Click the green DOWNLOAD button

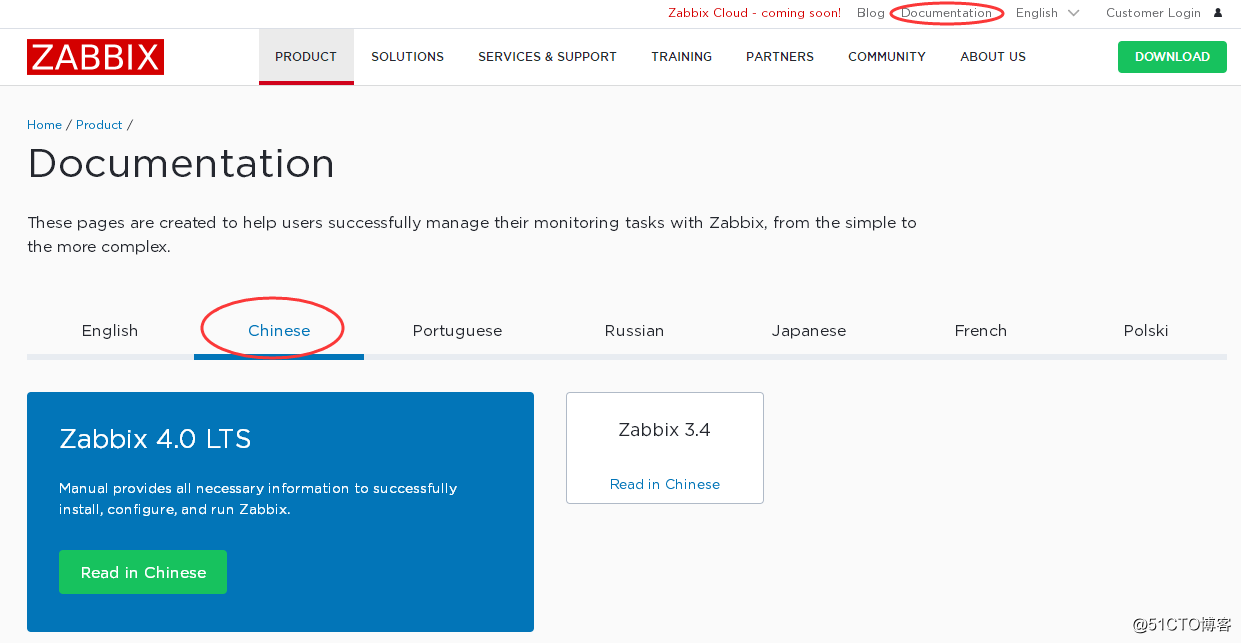point(1172,56)
